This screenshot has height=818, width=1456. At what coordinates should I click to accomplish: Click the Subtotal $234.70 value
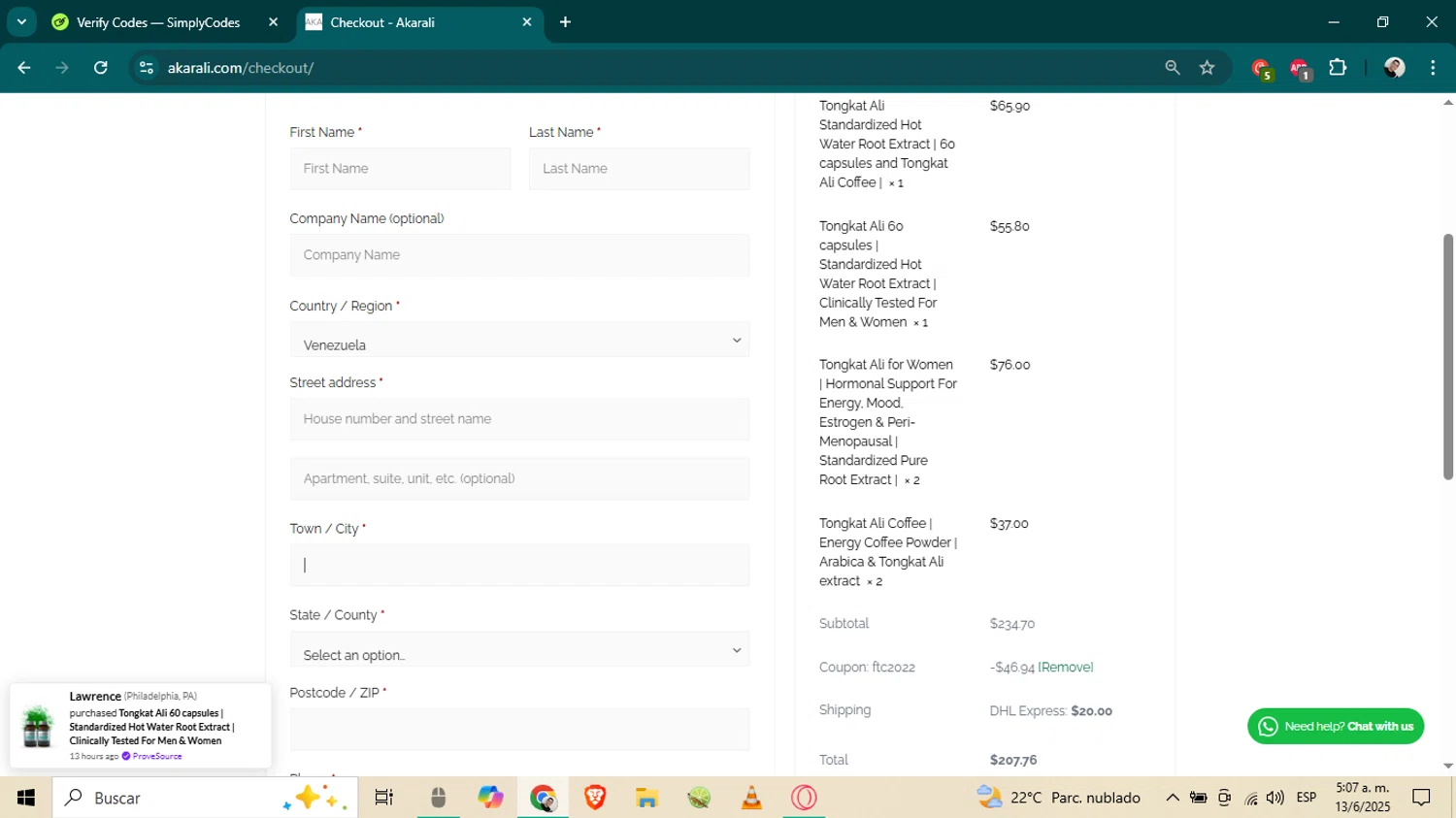[1012, 624]
